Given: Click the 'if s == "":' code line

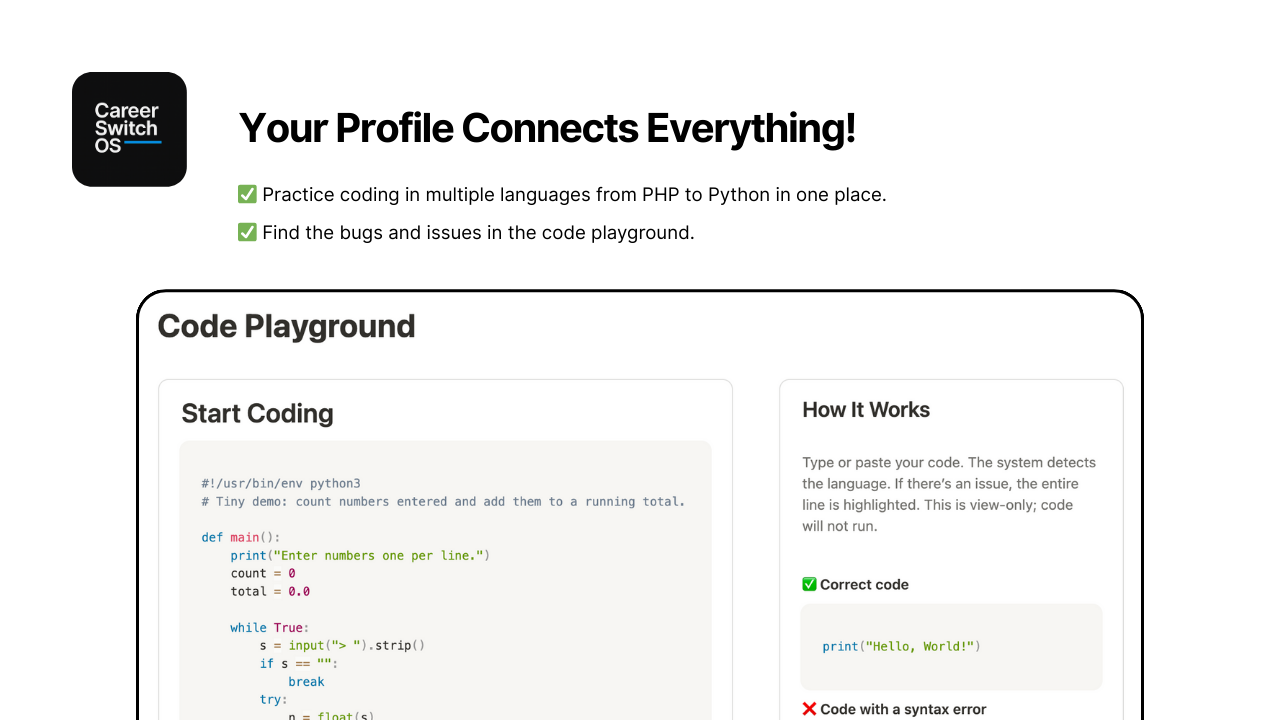Looking at the screenshot, I should tap(299, 663).
